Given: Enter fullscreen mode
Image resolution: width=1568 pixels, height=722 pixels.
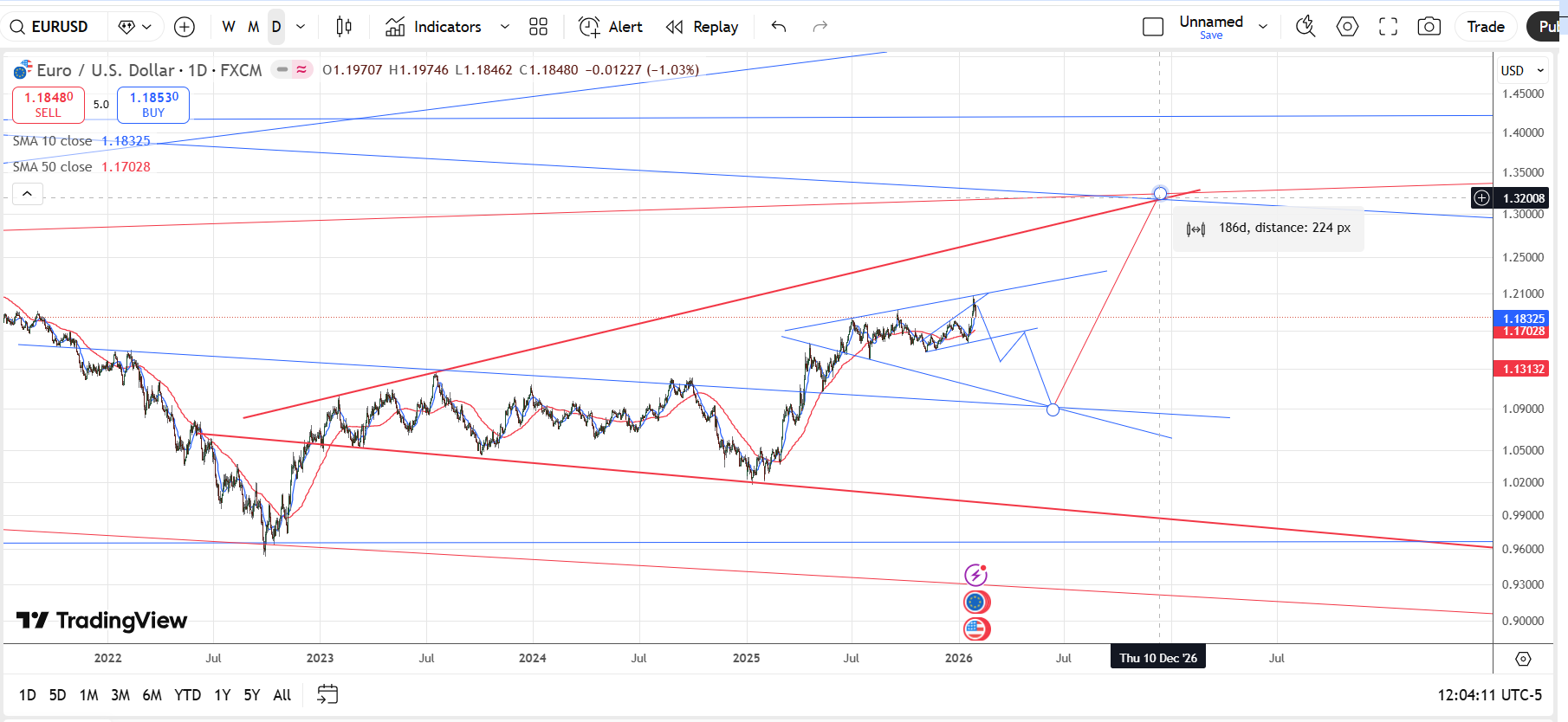Looking at the screenshot, I should [x=1388, y=27].
